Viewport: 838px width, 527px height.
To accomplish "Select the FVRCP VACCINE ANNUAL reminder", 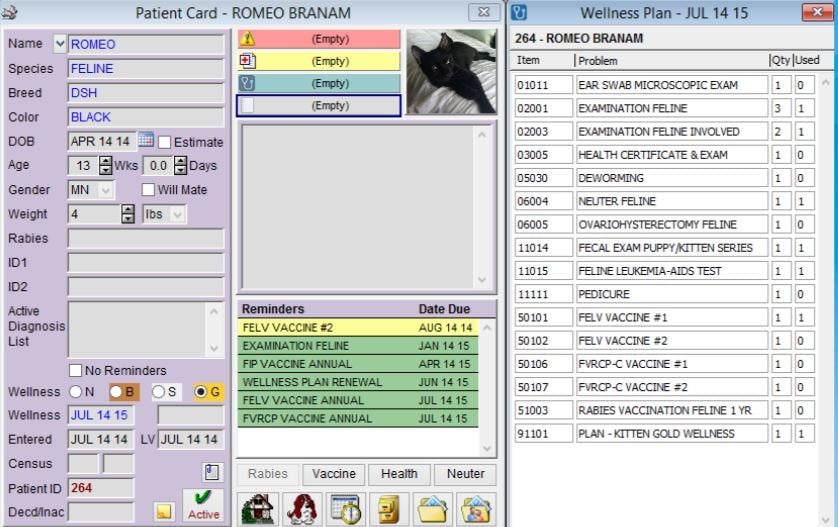I will [358, 418].
